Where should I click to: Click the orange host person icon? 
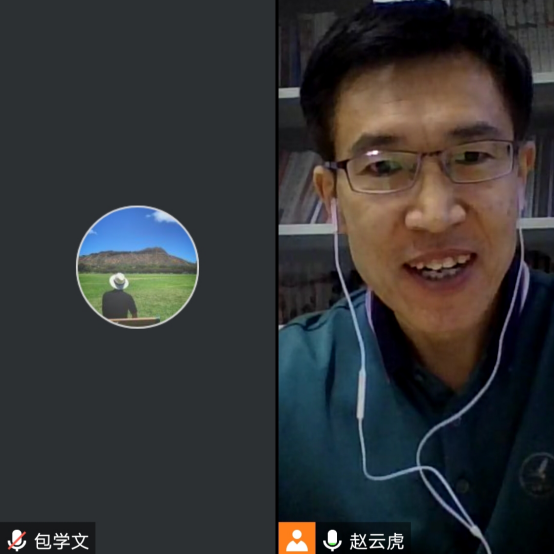click(297, 538)
